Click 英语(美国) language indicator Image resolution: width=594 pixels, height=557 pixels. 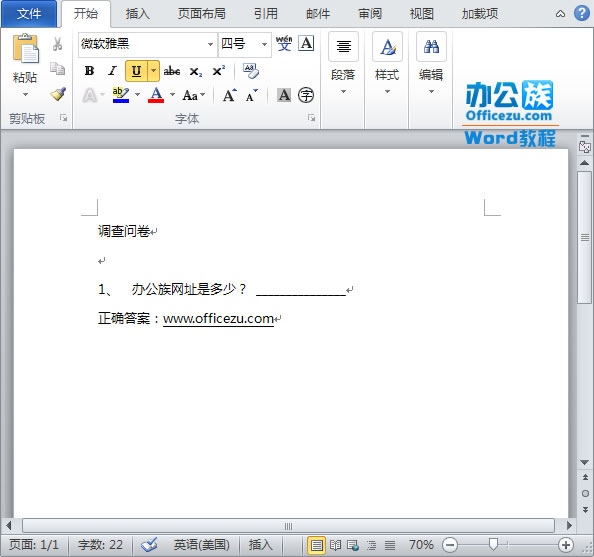[202, 545]
